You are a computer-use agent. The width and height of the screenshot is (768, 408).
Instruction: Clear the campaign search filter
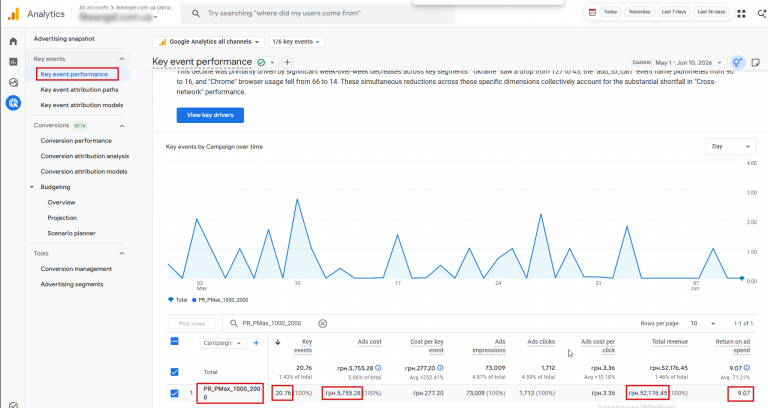click(322, 323)
